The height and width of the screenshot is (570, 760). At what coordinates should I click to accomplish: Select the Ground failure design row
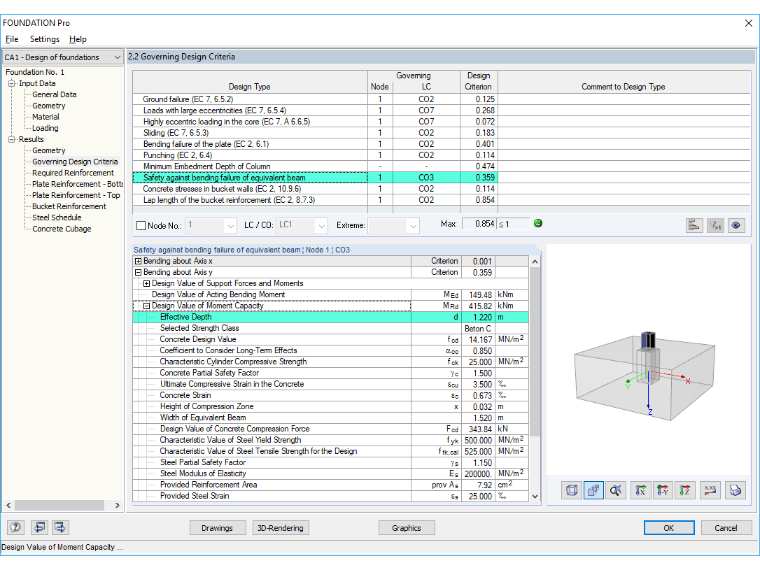coord(441,99)
